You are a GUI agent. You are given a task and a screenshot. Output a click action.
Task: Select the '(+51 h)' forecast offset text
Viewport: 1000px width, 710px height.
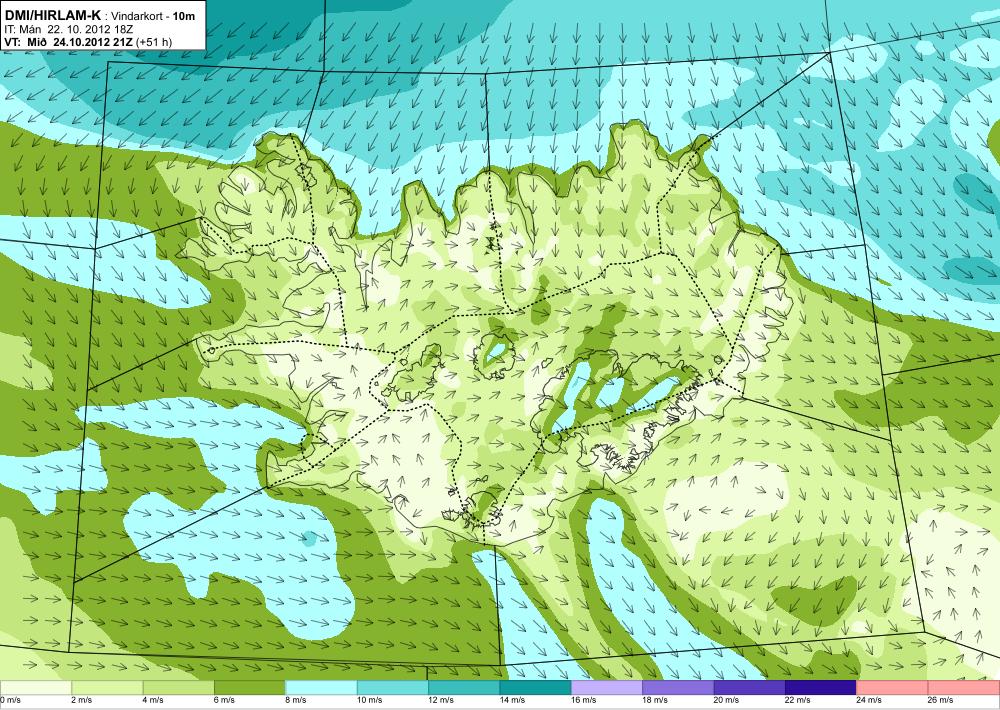(154, 43)
